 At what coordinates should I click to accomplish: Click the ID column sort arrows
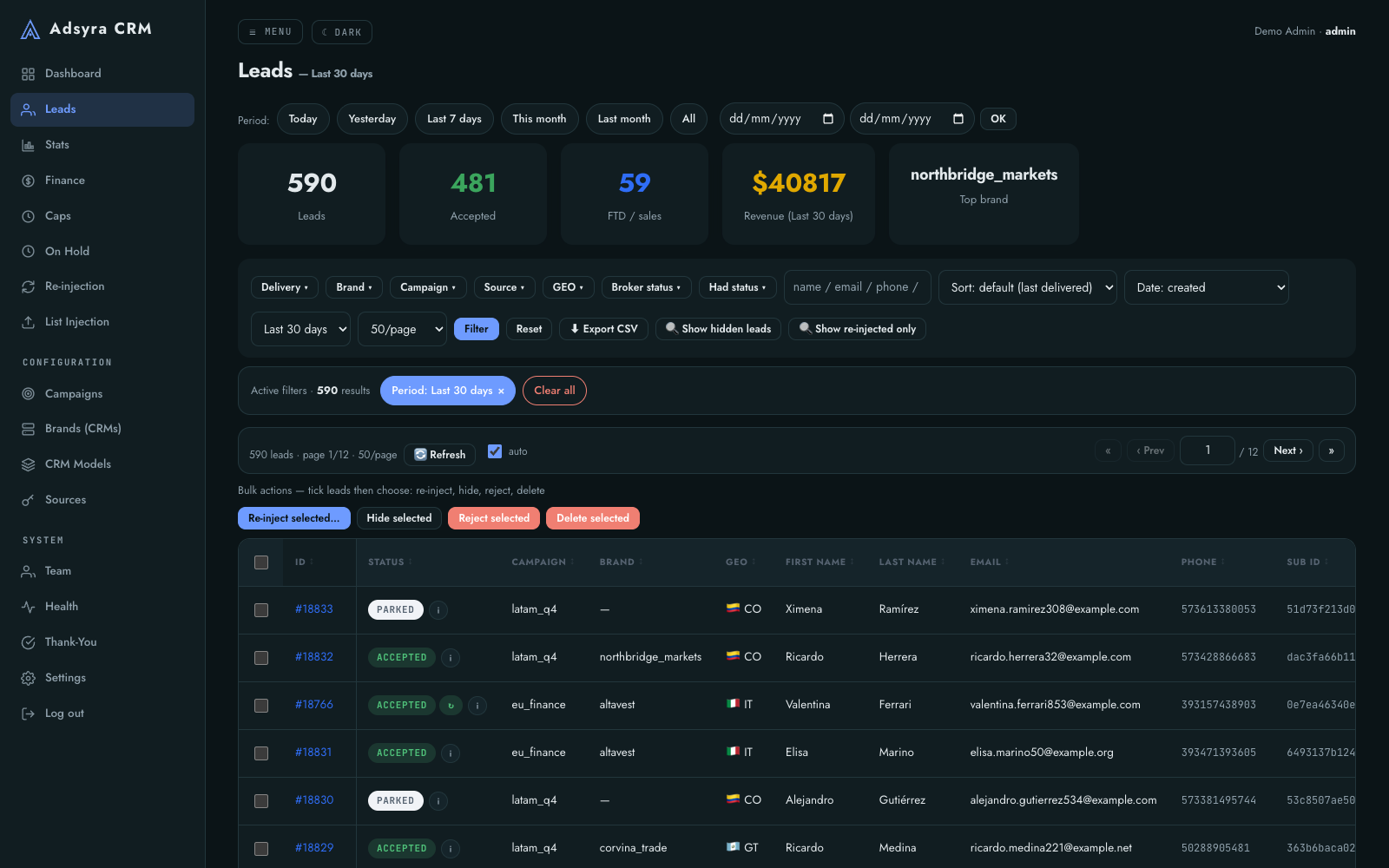(312, 562)
